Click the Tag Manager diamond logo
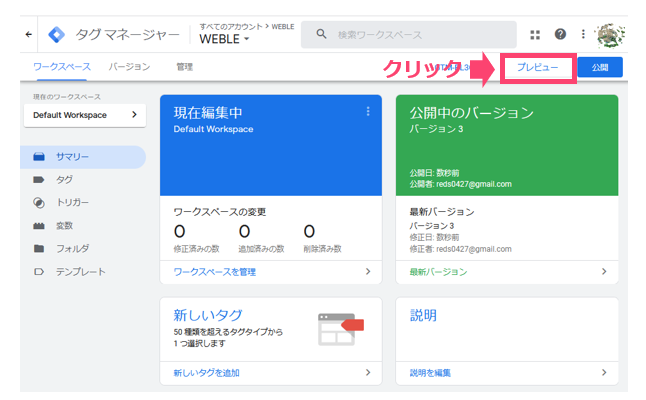 (x=56, y=35)
